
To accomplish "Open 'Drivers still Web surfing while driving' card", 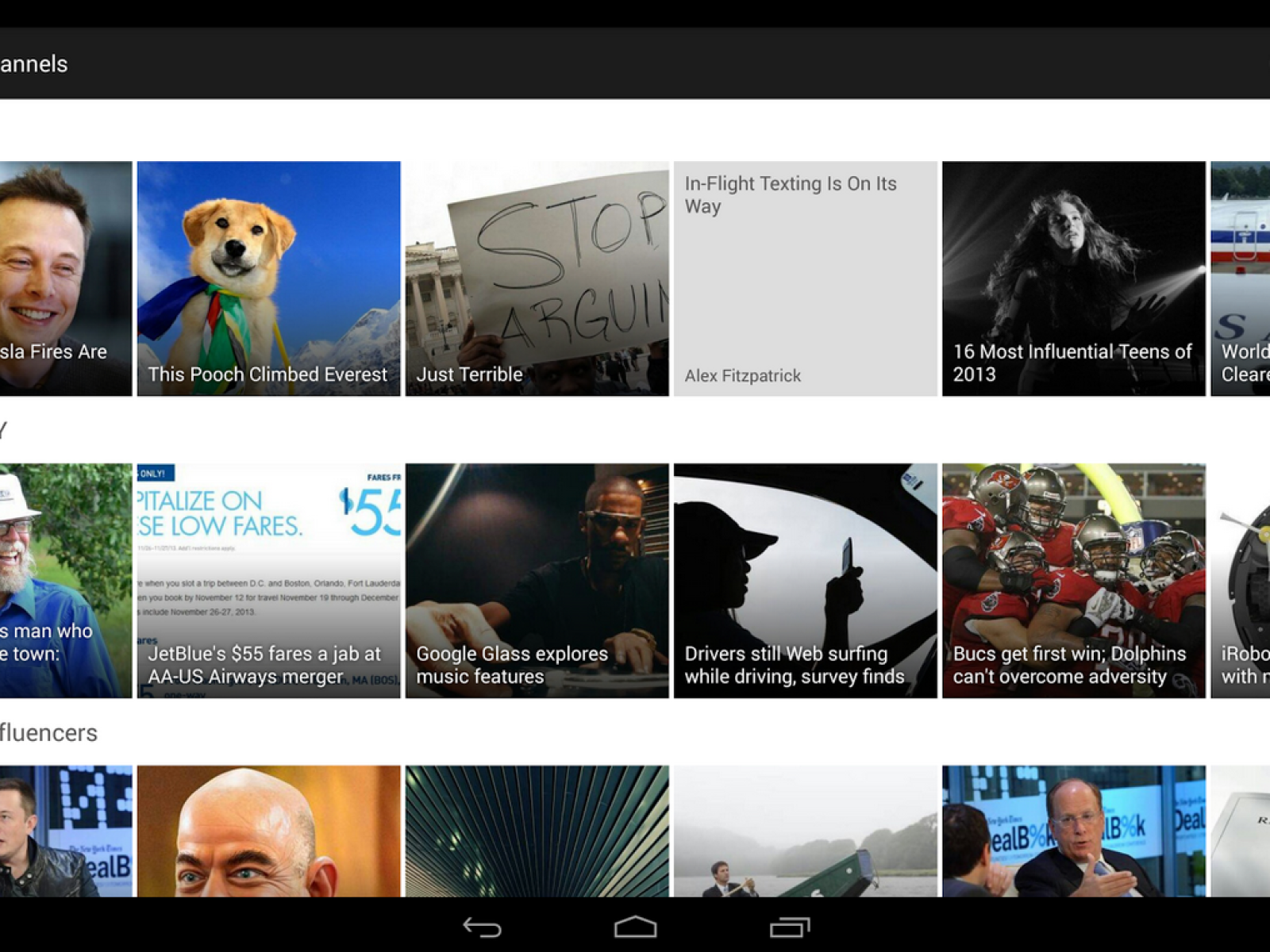I will click(805, 581).
